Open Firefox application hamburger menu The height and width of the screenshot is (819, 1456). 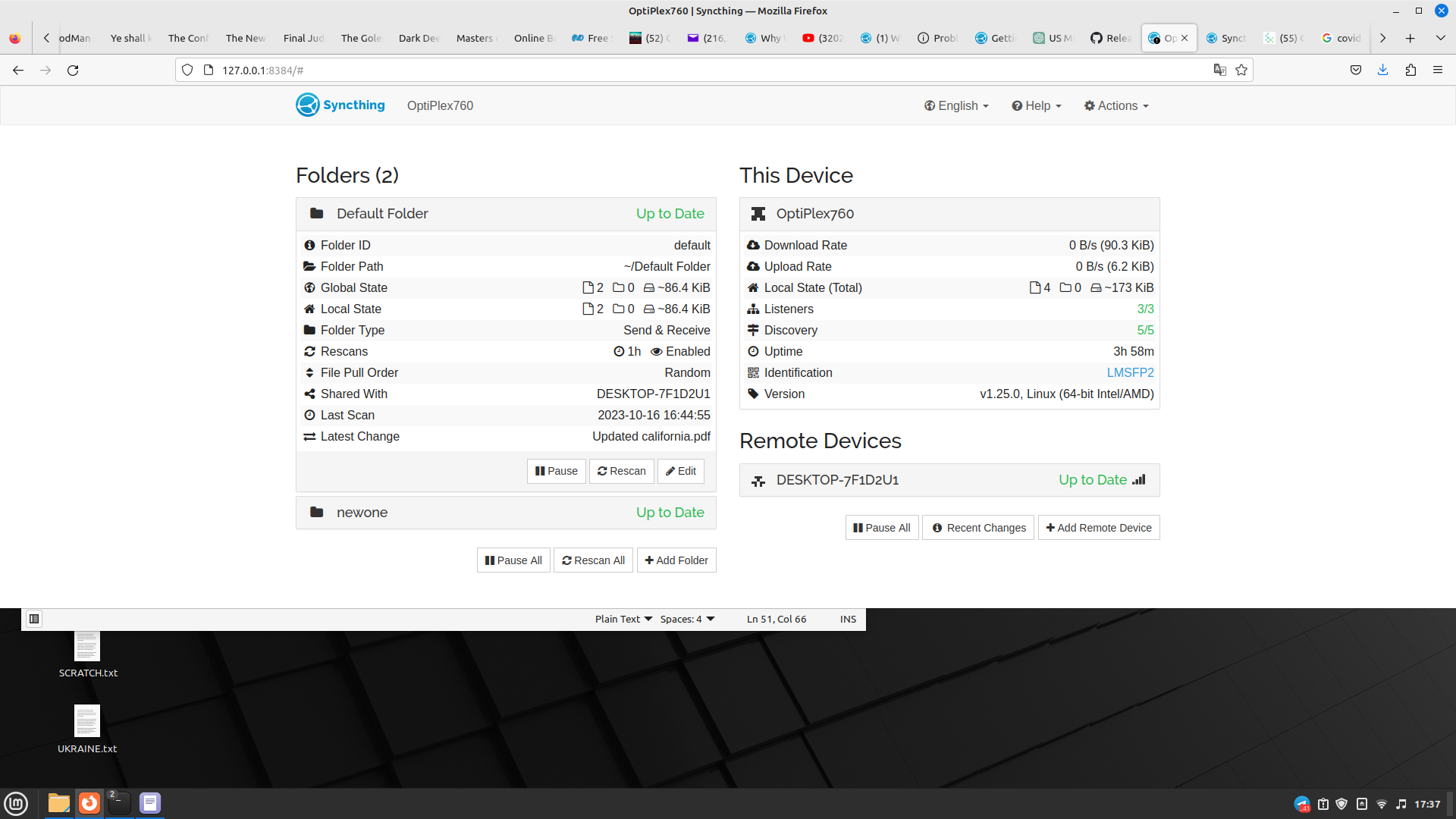(1438, 70)
